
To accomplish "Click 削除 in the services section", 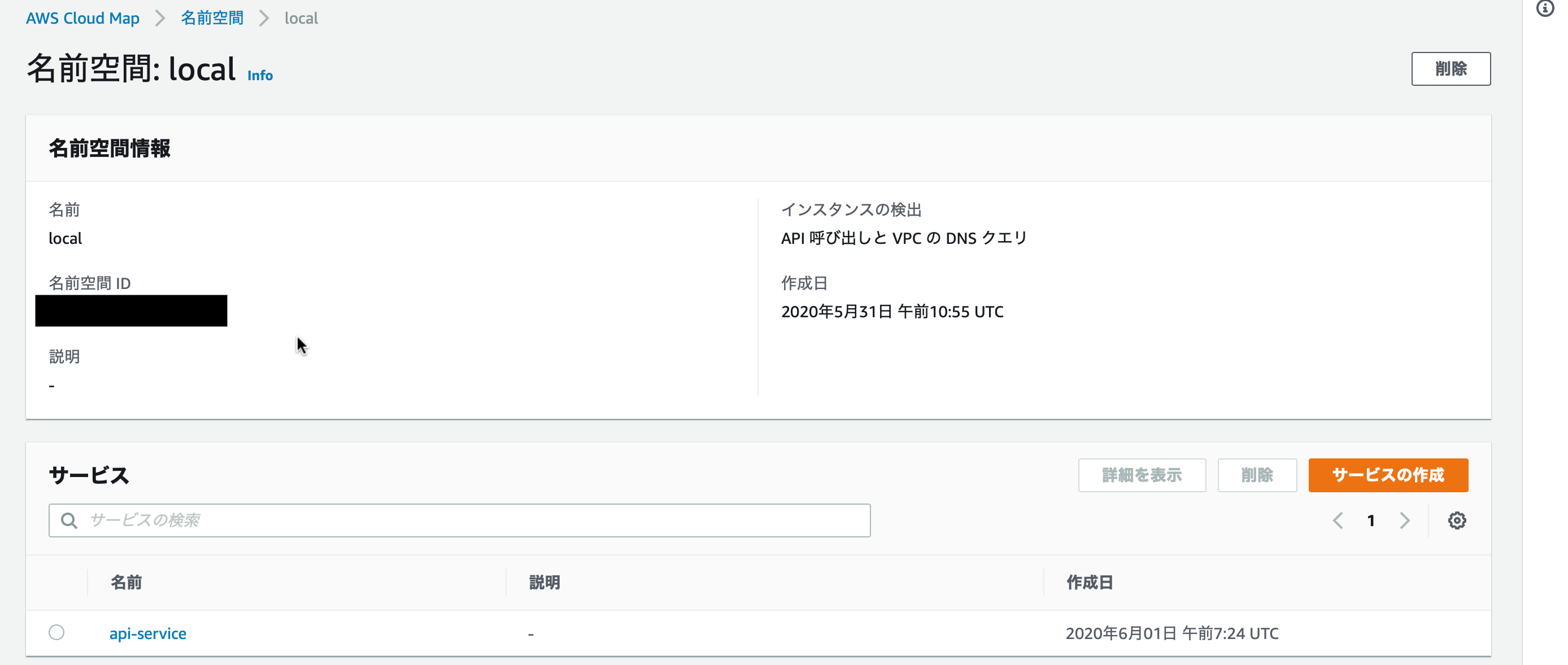I will (1257, 475).
